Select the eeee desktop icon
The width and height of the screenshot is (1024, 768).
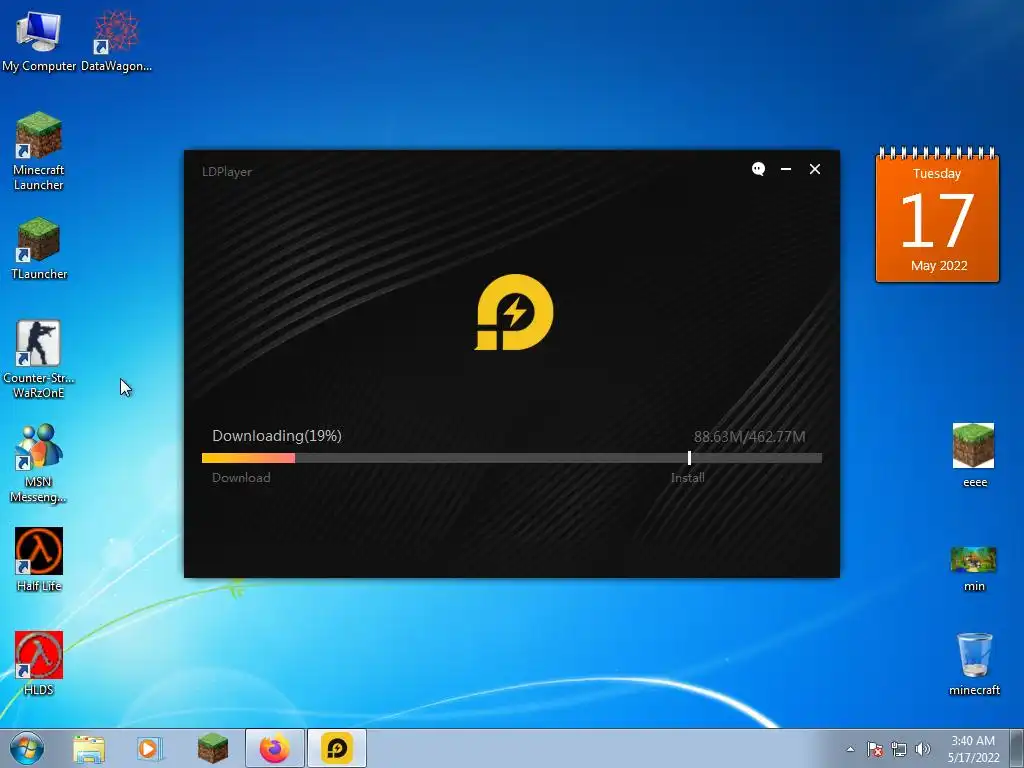(974, 455)
